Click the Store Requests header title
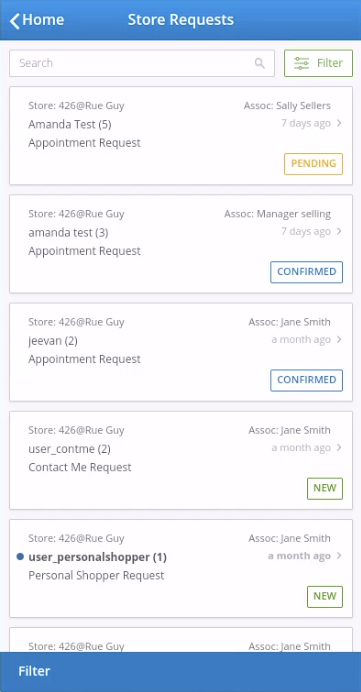This screenshot has height=692, width=361. (x=181, y=20)
